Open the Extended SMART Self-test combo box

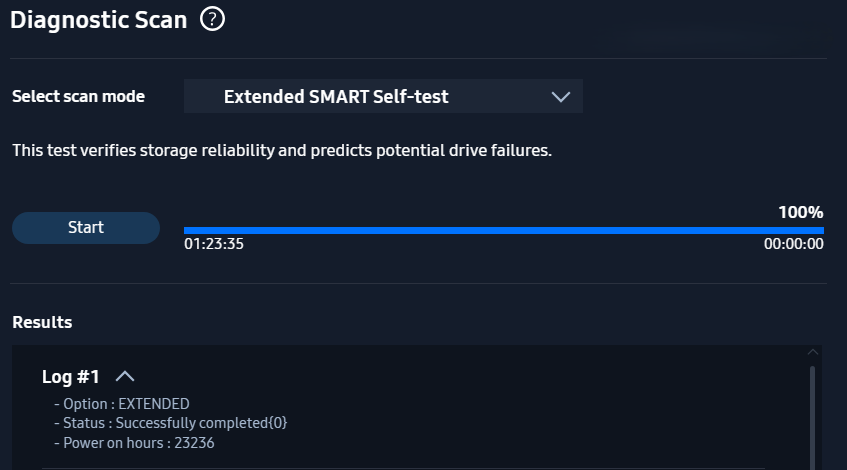click(383, 96)
